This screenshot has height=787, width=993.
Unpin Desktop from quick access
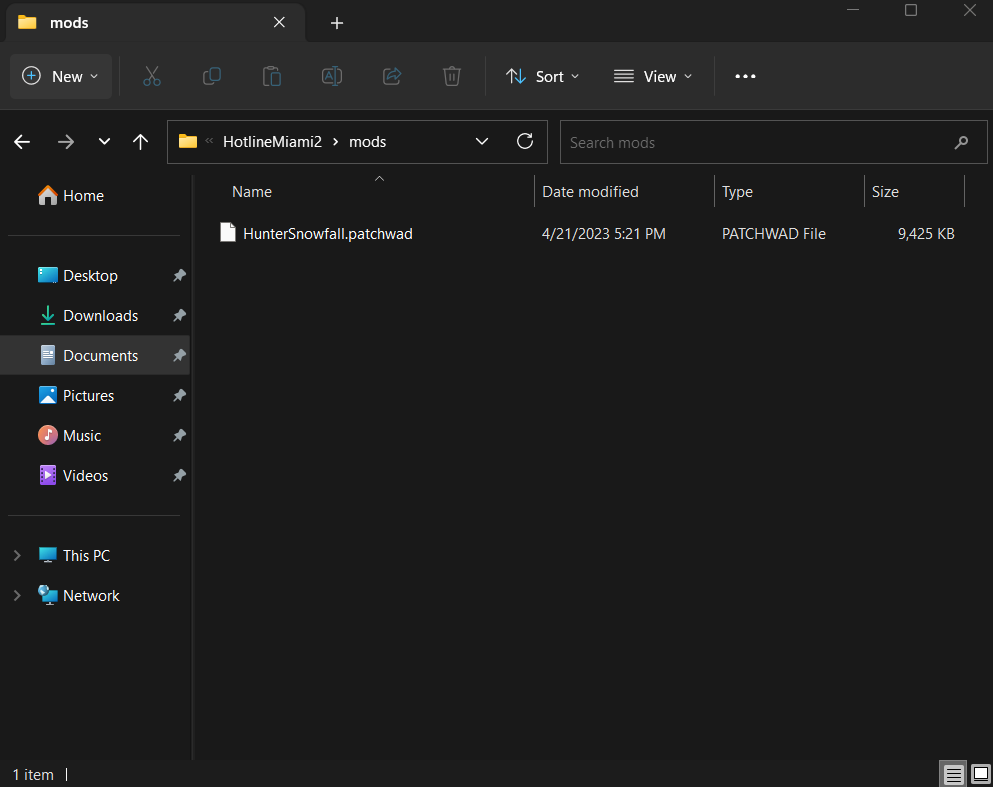pos(179,275)
